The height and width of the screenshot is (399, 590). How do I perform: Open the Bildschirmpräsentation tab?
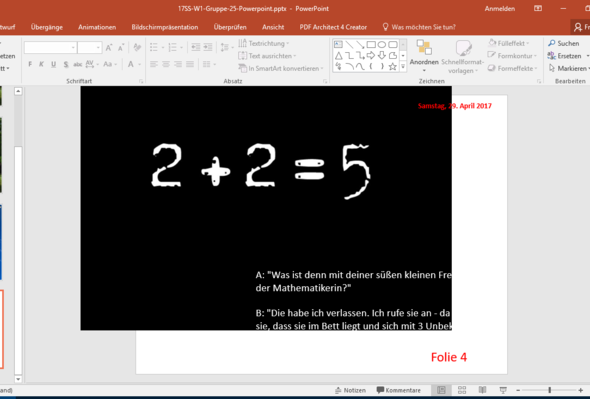point(165,27)
